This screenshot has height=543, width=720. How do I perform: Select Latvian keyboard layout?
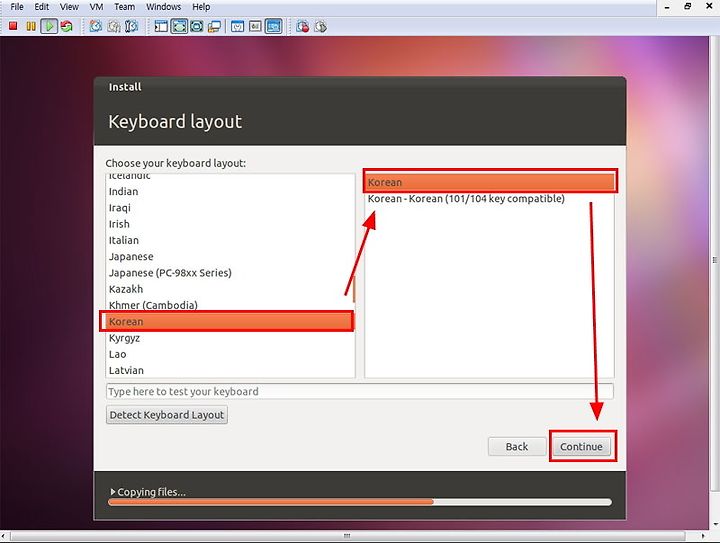tap(230, 370)
